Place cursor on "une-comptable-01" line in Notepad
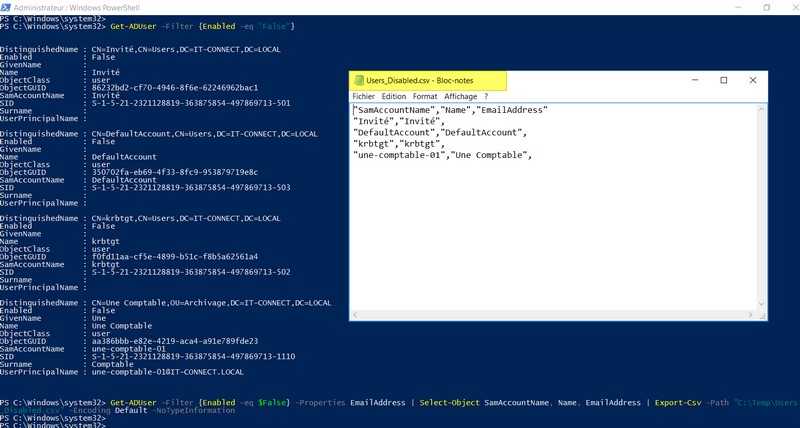This screenshot has width=800, height=428. tap(440, 156)
